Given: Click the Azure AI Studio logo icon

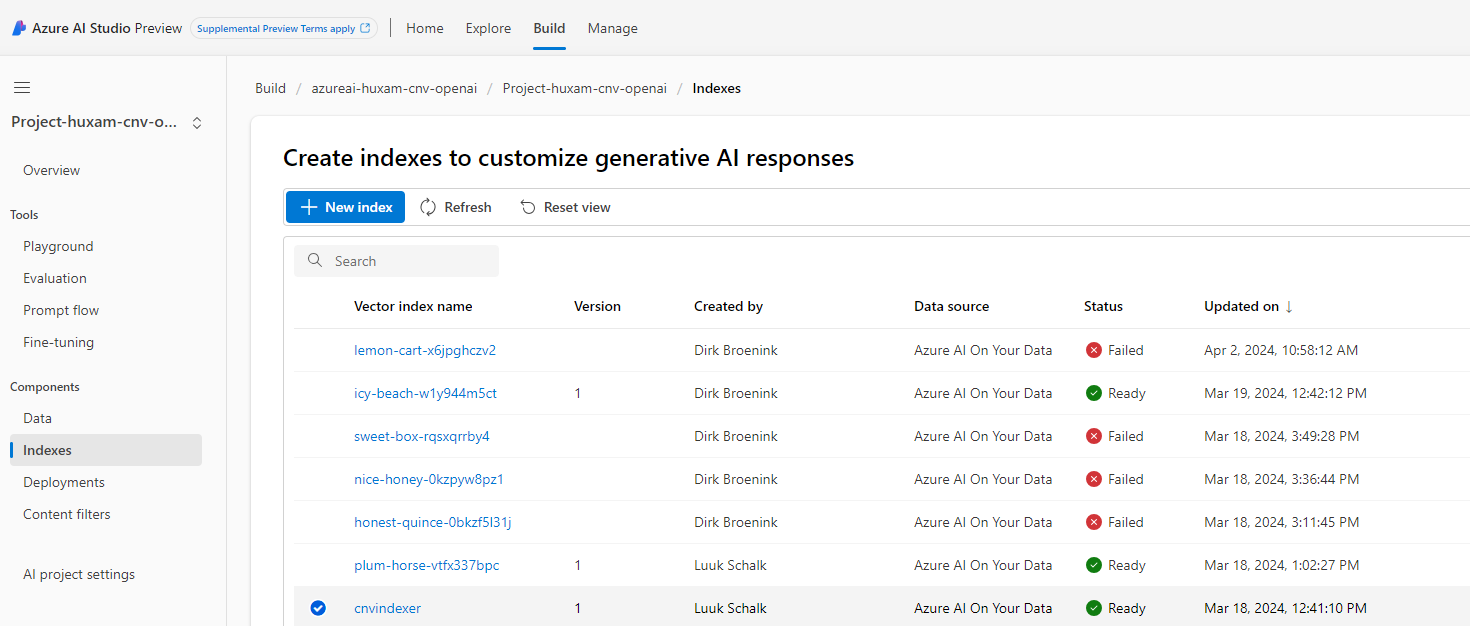Looking at the screenshot, I should (19, 28).
